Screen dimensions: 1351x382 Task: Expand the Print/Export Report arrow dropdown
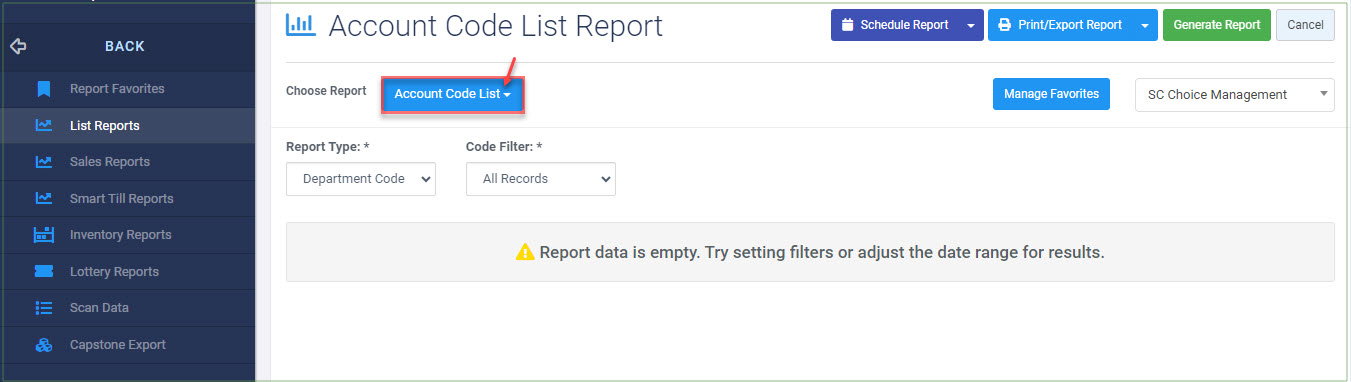(x=1144, y=25)
